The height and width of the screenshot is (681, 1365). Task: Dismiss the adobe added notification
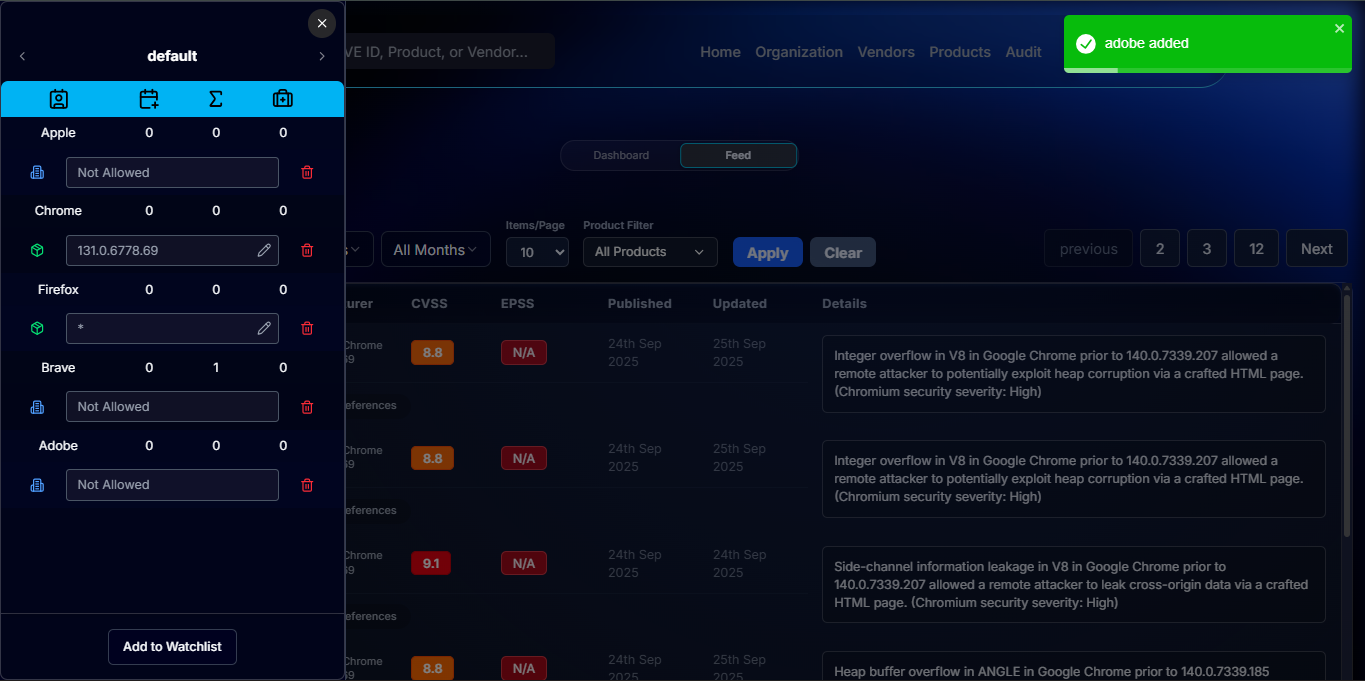(x=1339, y=29)
